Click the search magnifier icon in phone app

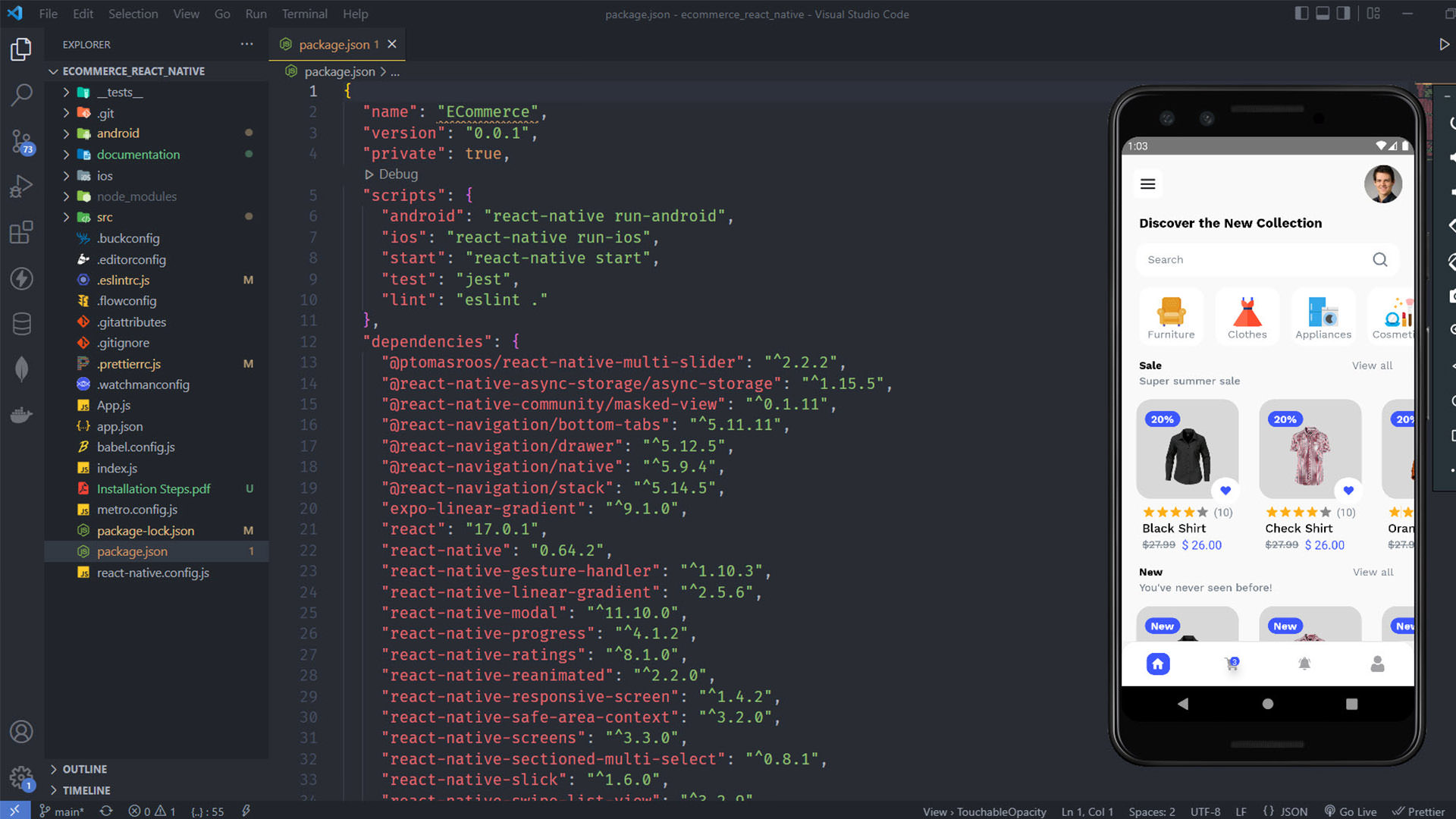tap(1379, 259)
